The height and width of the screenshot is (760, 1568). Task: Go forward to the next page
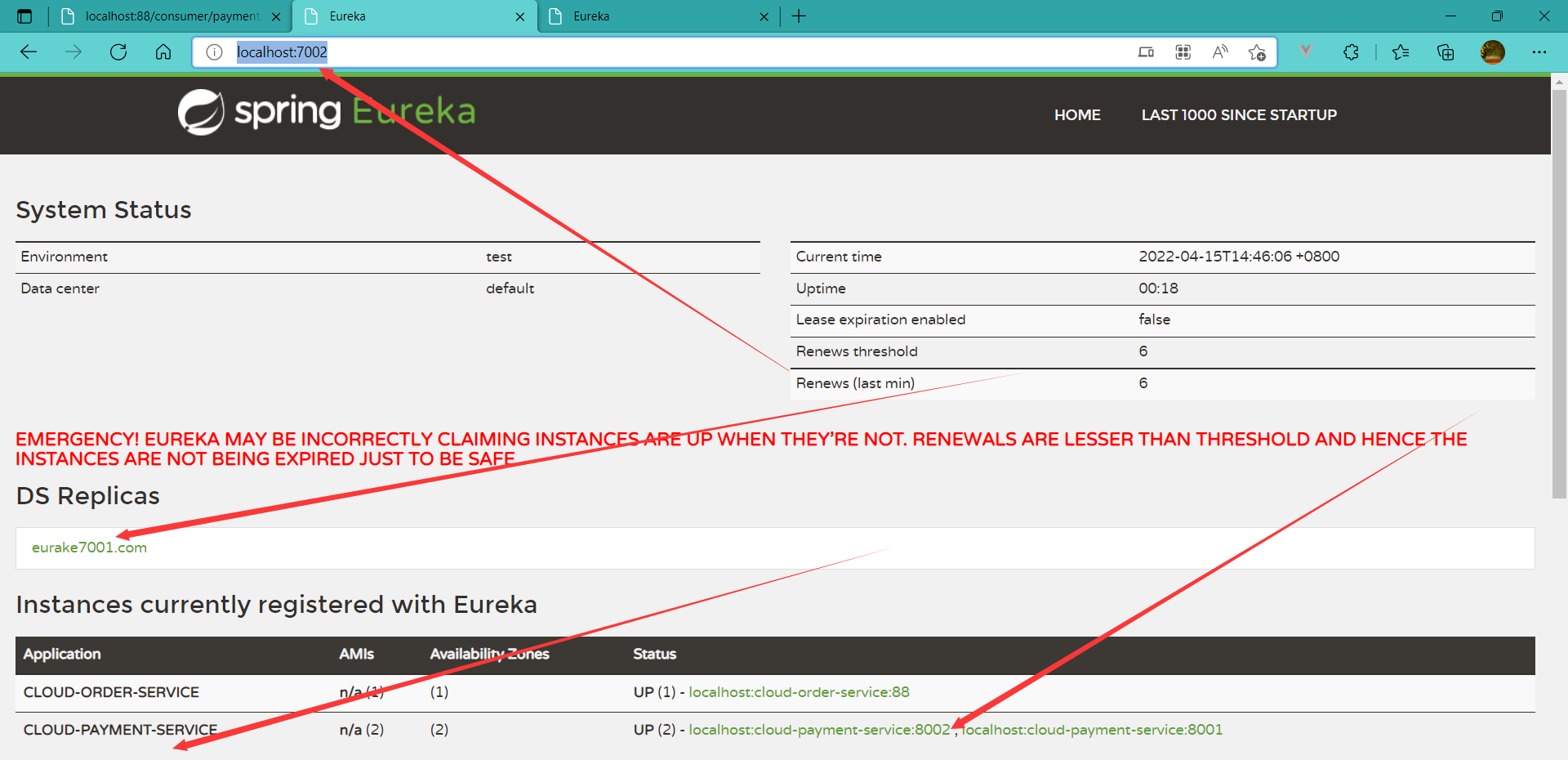click(x=73, y=52)
